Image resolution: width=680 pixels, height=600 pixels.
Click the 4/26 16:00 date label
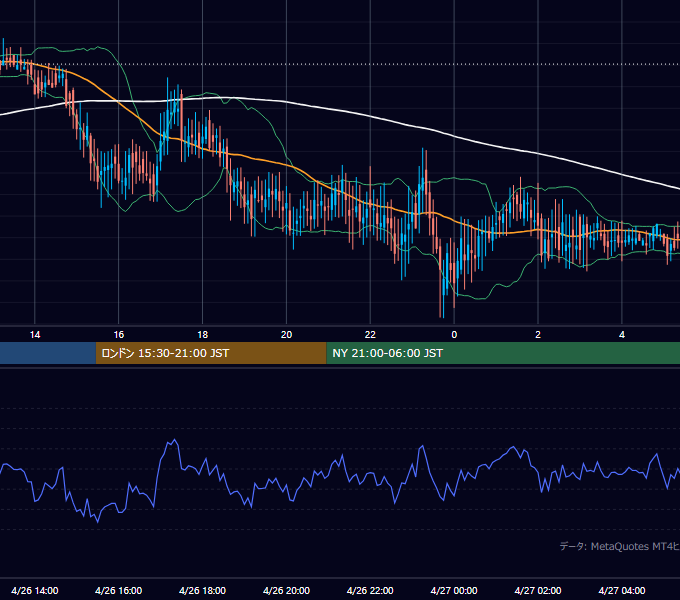pyautogui.click(x=118, y=590)
